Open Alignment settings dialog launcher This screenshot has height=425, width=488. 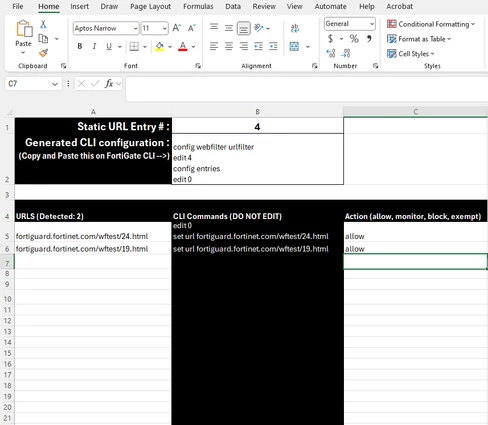tap(314, 66)
